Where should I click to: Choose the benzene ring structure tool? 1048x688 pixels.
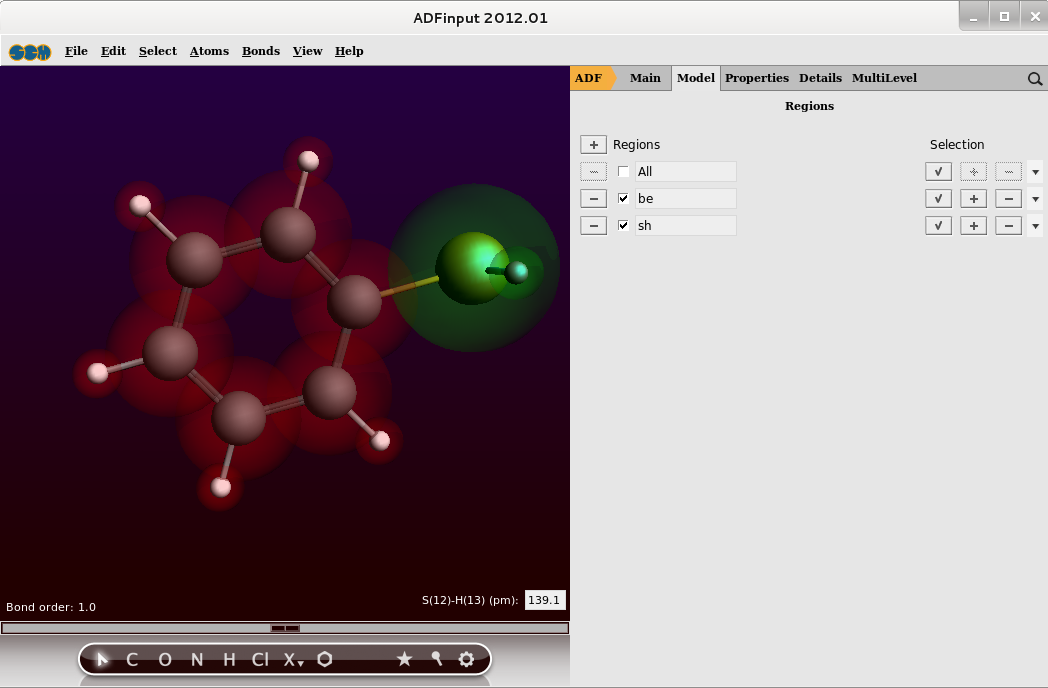325,659
